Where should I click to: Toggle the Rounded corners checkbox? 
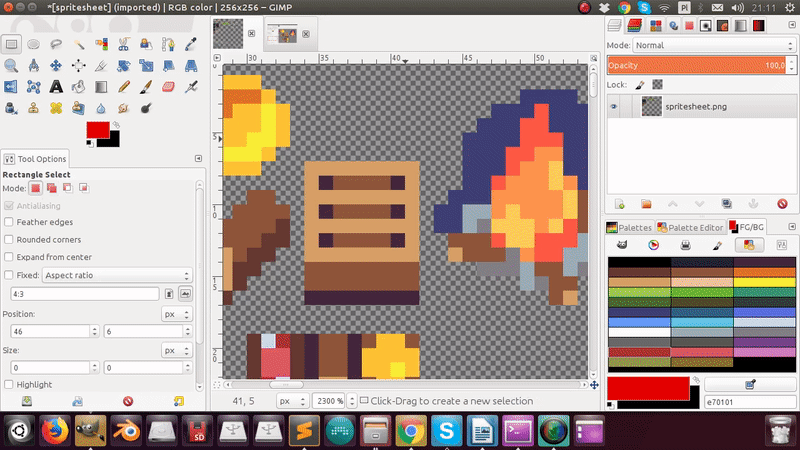[x=9, y=239]
